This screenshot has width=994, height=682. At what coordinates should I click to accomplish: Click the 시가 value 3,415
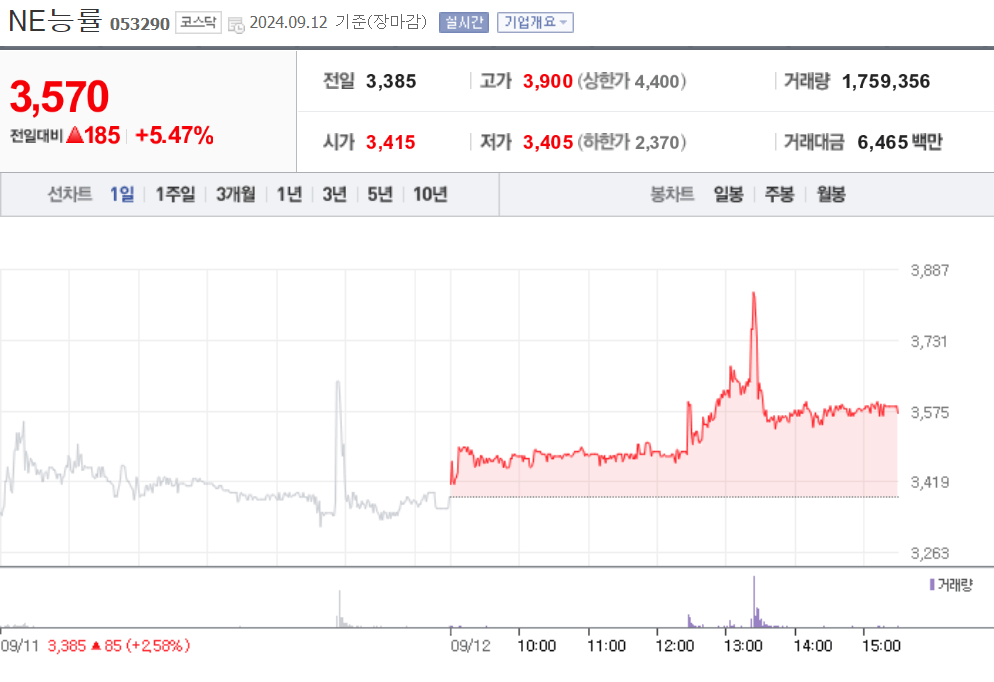click(390, 142)
